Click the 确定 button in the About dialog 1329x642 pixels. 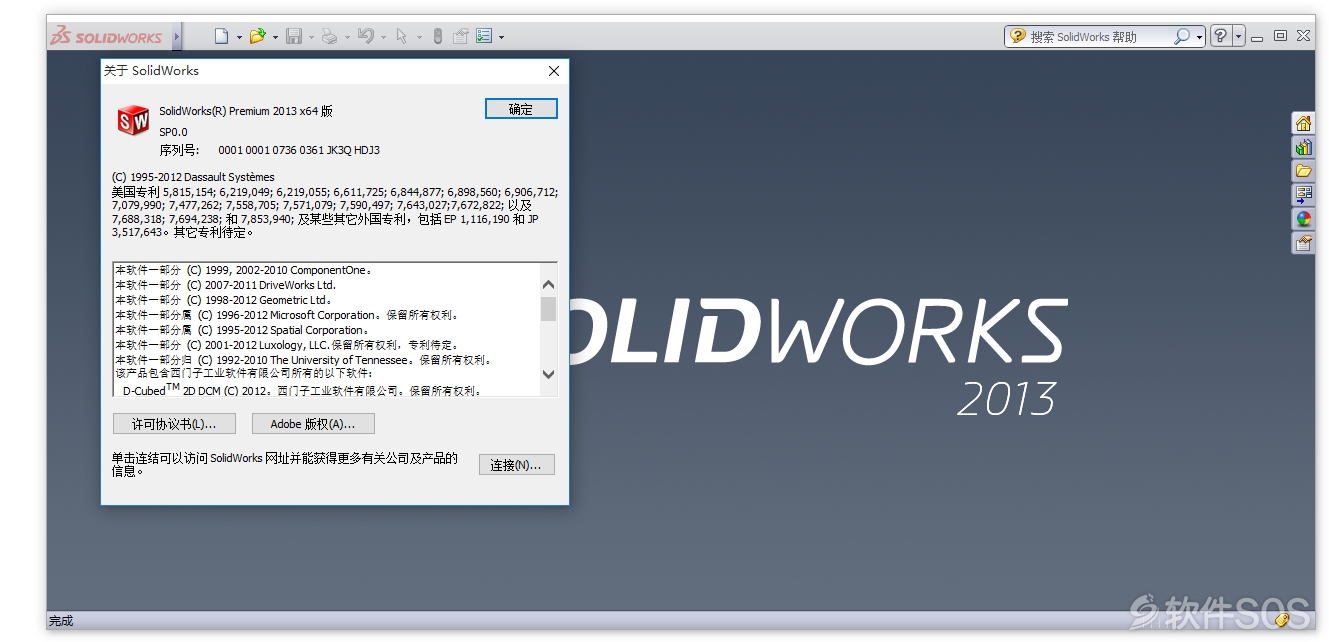tap(521, 109)
